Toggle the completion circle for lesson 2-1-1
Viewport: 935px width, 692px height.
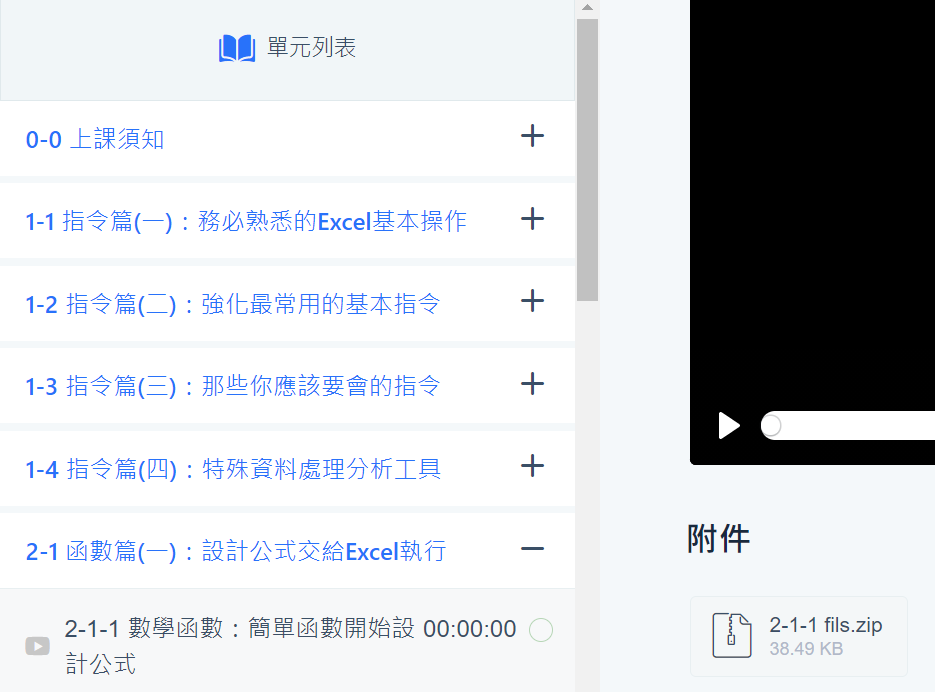tap(541, 630)
